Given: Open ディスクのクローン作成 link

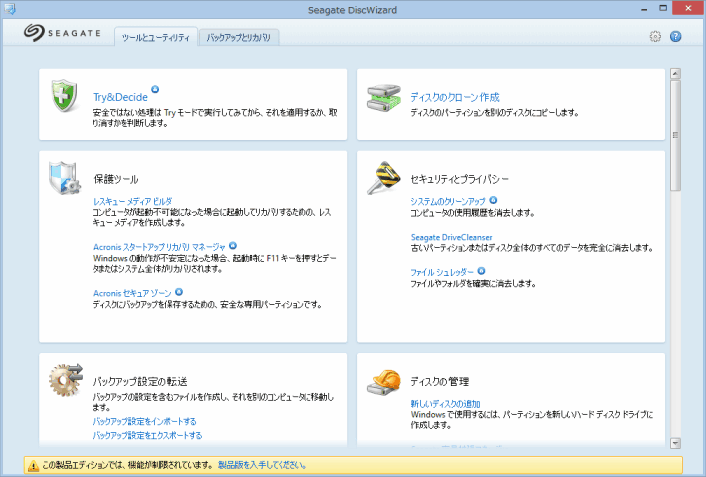Looking at the screenshot, I should coord(455,97).
